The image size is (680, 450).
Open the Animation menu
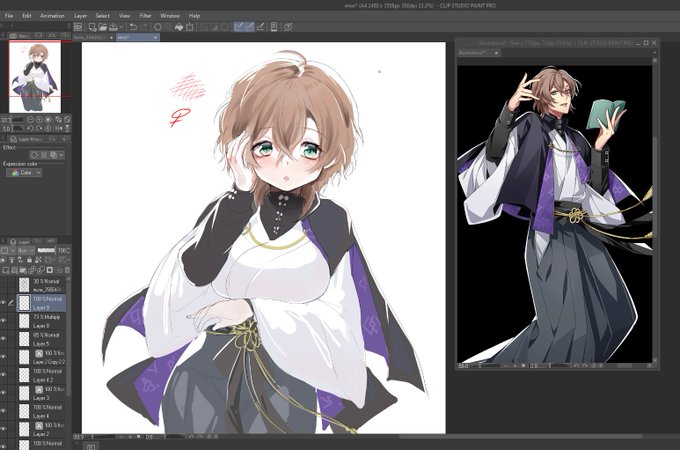coord(52,16)
